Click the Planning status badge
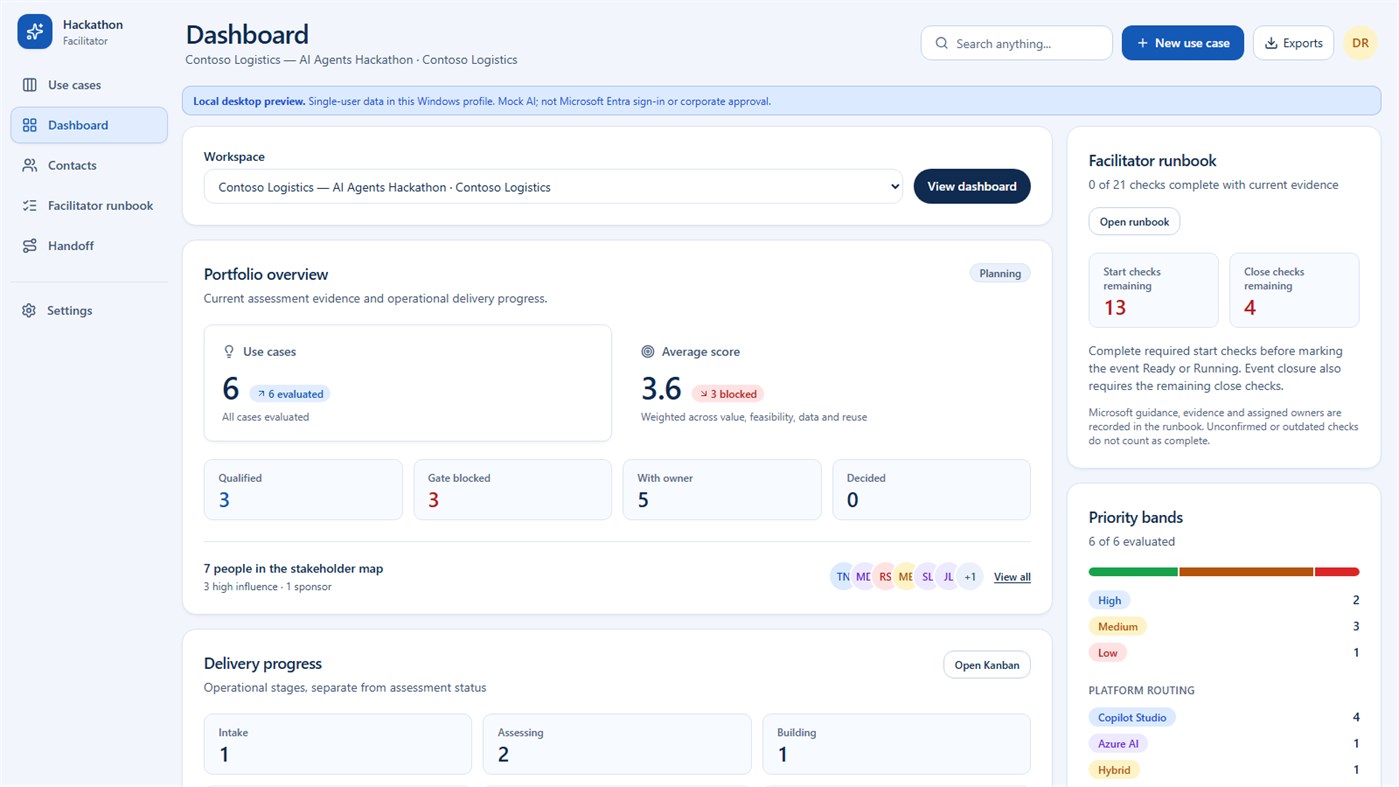1399x787 pixels. tap(1000, 273)
